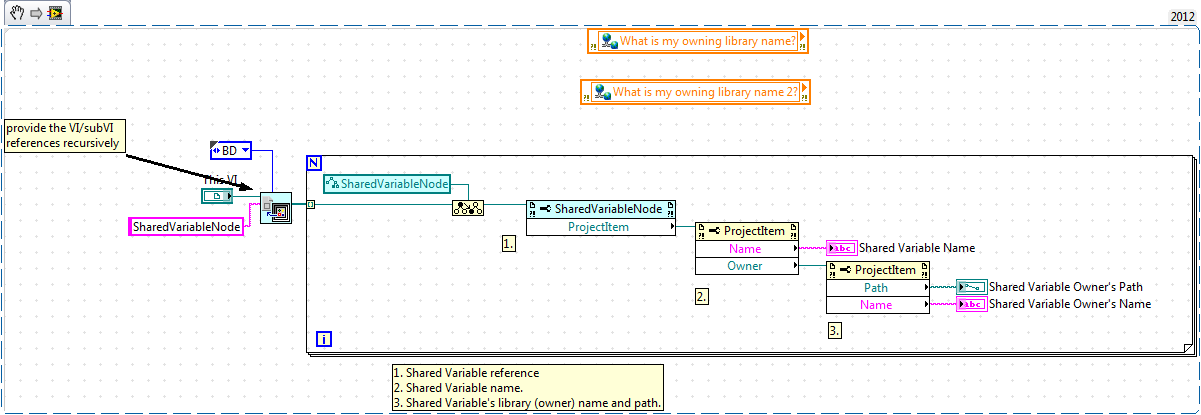Select the yellow numbered legend comment box
The height and width of the screenshot is (415, 1201).
[526, 387]
